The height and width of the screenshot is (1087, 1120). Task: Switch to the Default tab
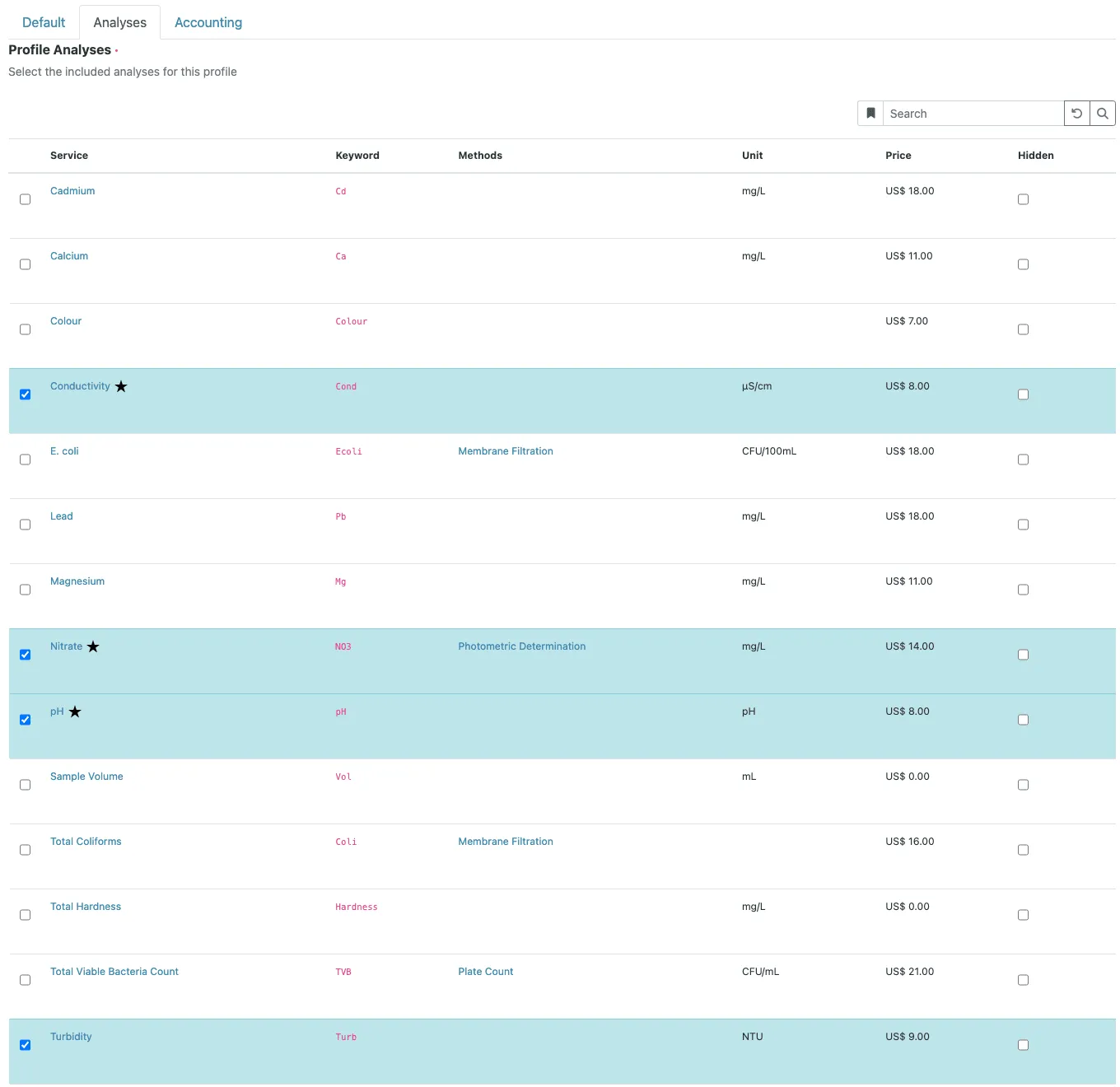click(44, 22)
